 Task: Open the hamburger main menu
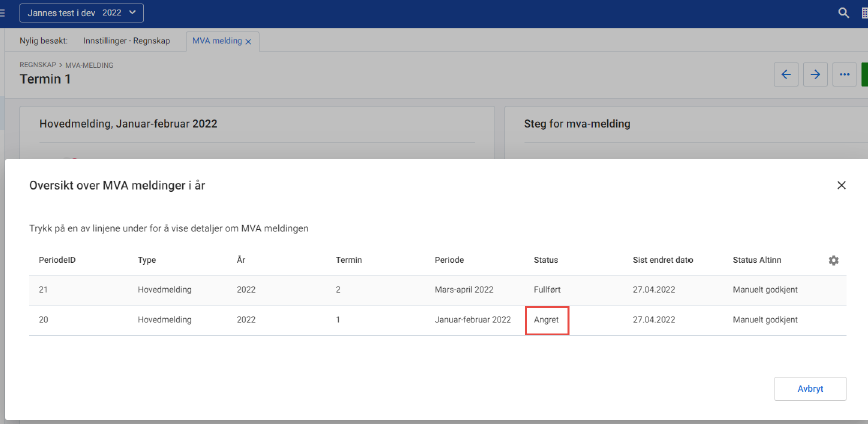[x=3, y=13]
